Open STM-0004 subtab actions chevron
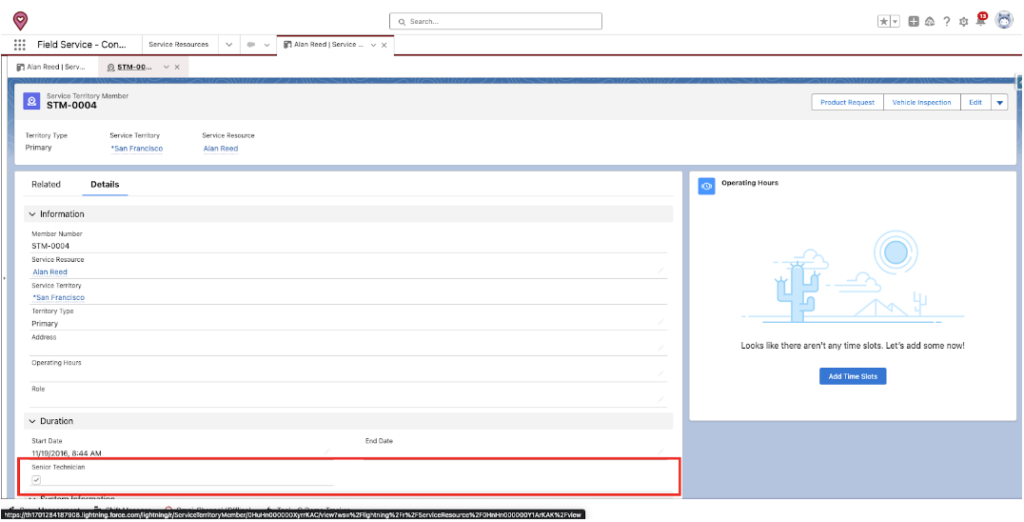 (x=167, y=67)
